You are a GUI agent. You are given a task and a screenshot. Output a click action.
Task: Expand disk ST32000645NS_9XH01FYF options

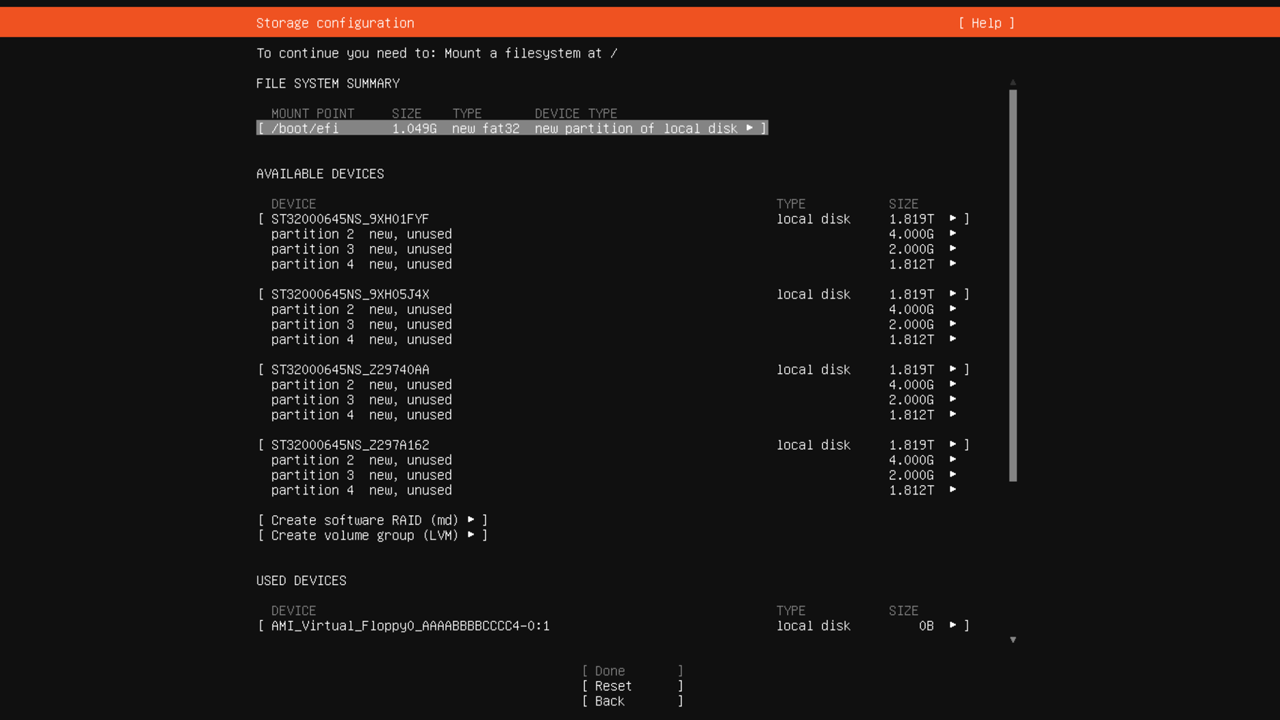click(x=952, y=219)
